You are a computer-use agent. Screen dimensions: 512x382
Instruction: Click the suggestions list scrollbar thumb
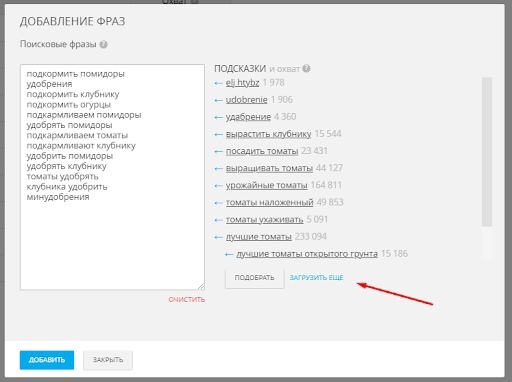point(487,152)
